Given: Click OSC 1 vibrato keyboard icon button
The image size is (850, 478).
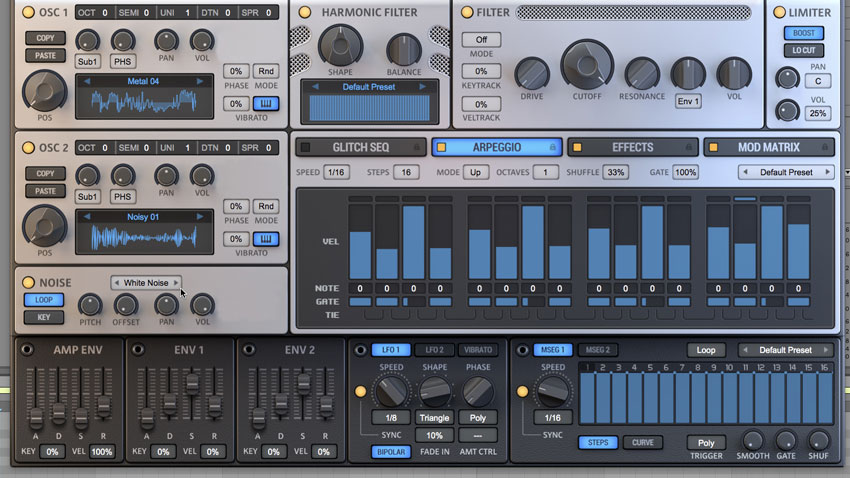Looking at the screenshot, I should point(266,104).
